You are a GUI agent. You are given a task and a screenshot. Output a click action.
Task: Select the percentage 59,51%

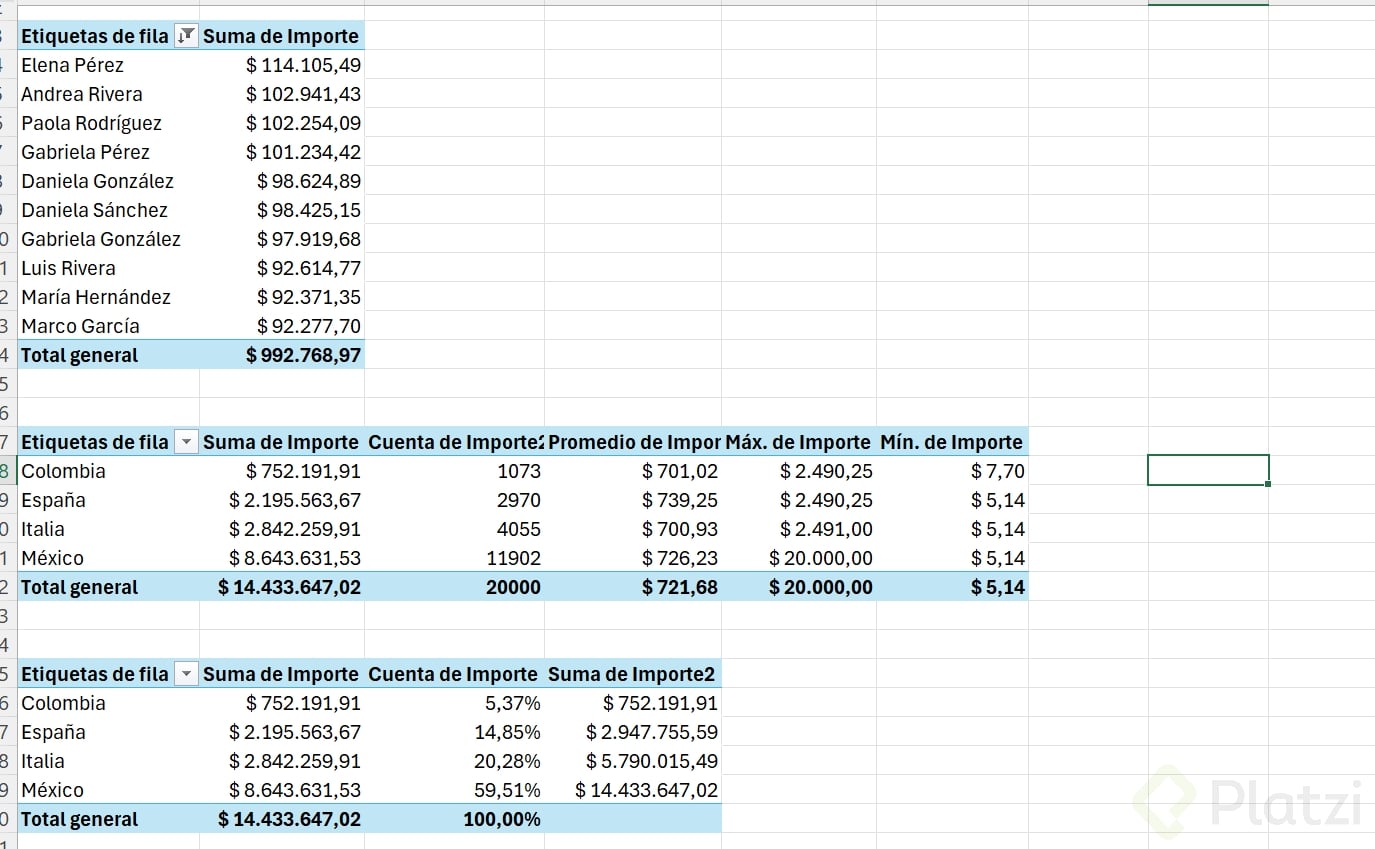[x=507, y=790]
